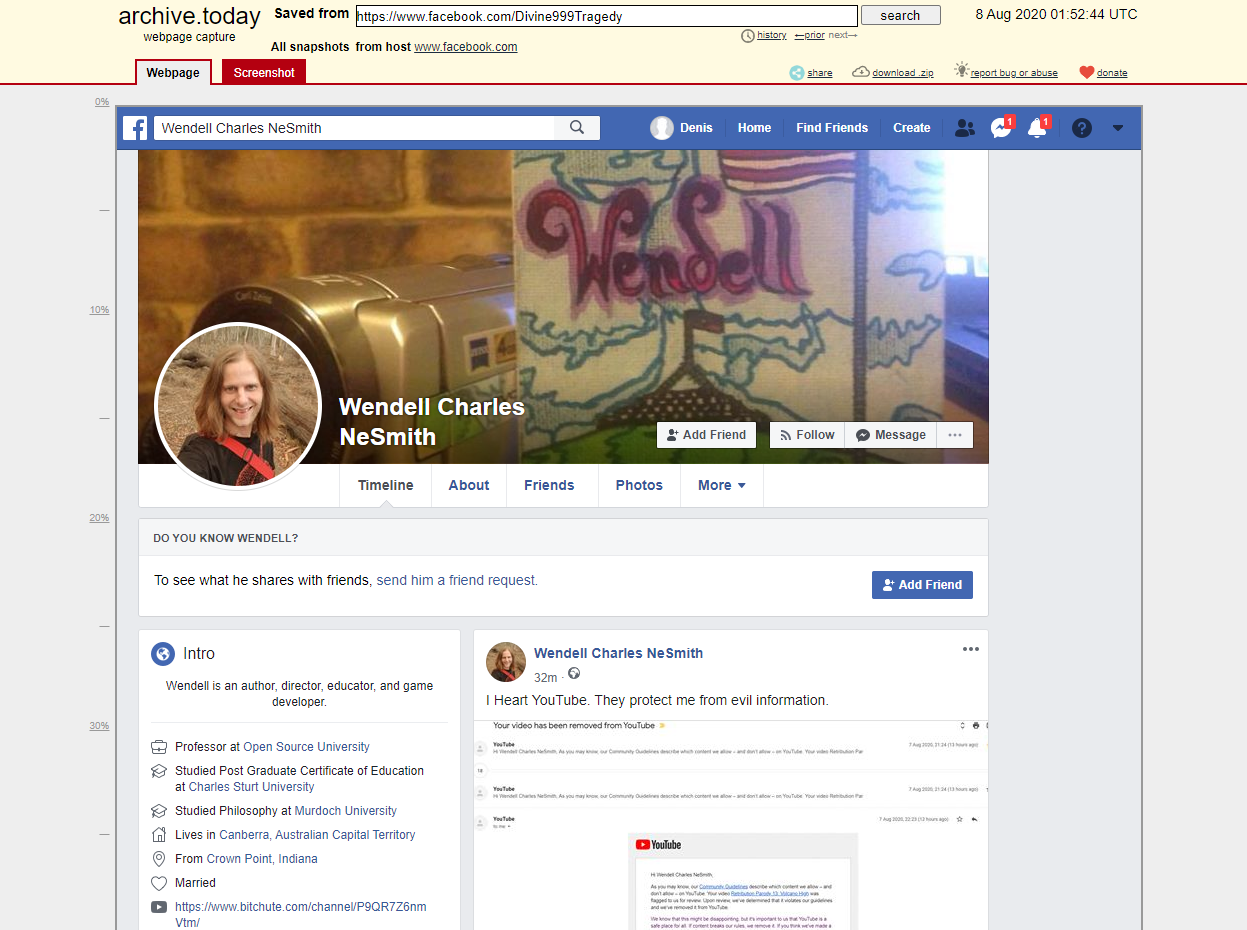Click the prior snapshot link
Screen dimensions: 1247x930
(809, 36)
